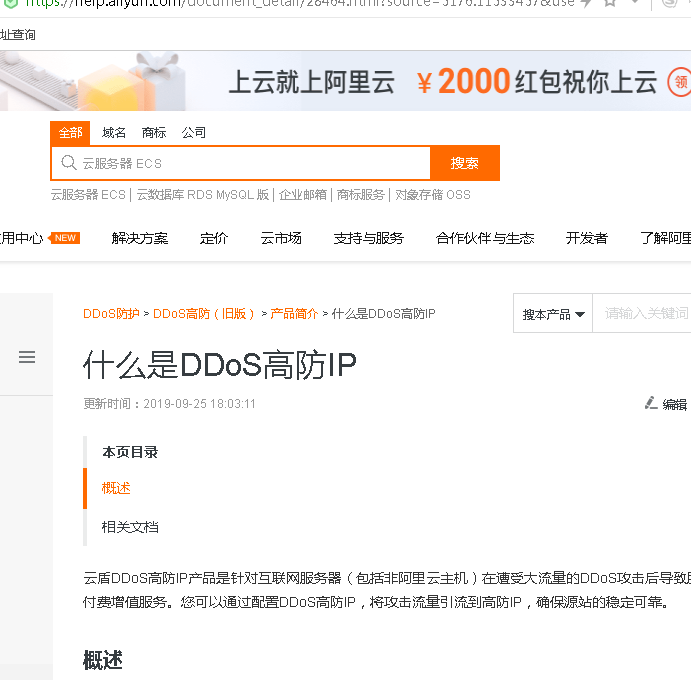Jump to 相关文档 in page contents

pos(130,527)
